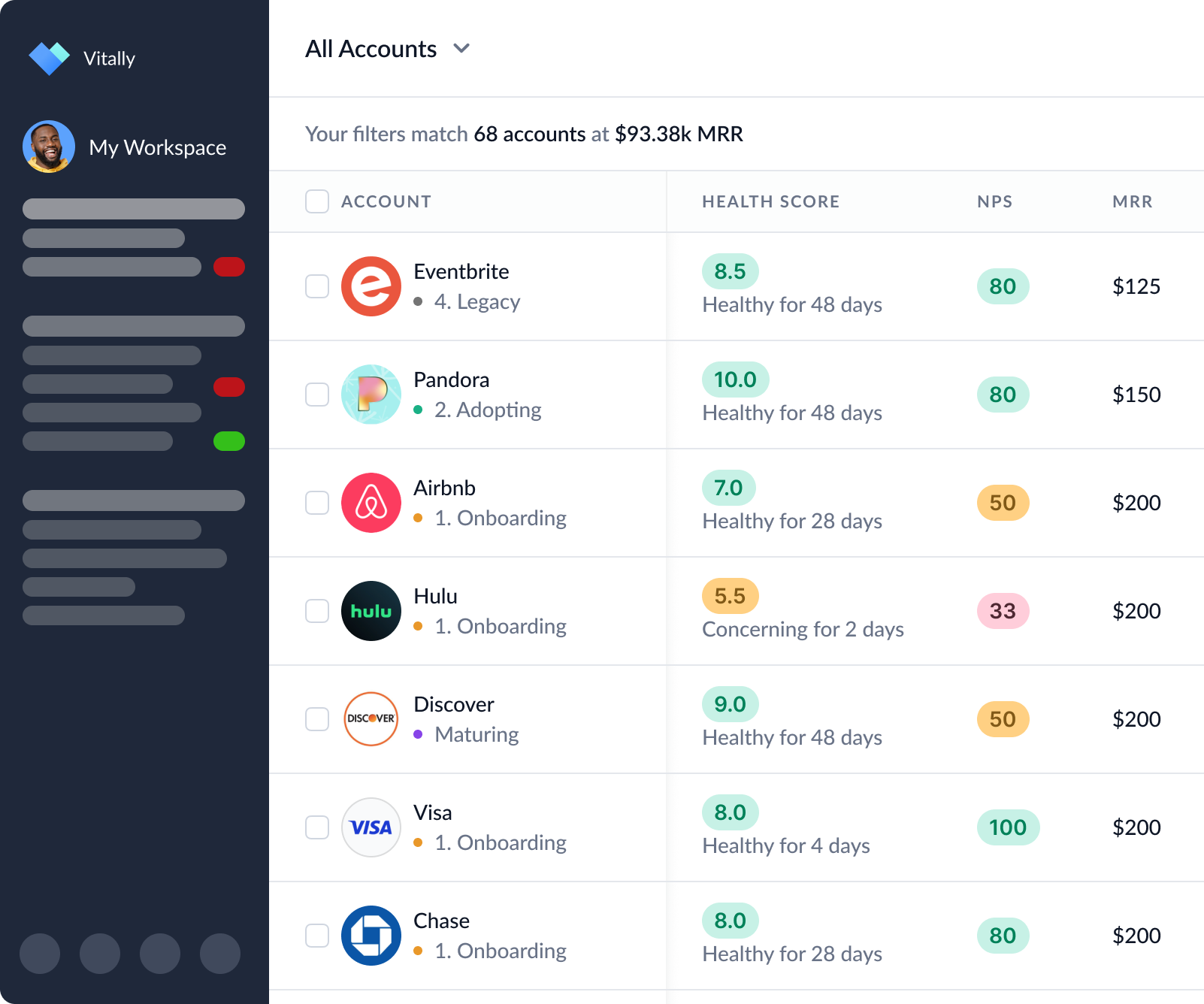Open the My Workspace user avatar
Screen dimensions: 1204x1004
49,147
